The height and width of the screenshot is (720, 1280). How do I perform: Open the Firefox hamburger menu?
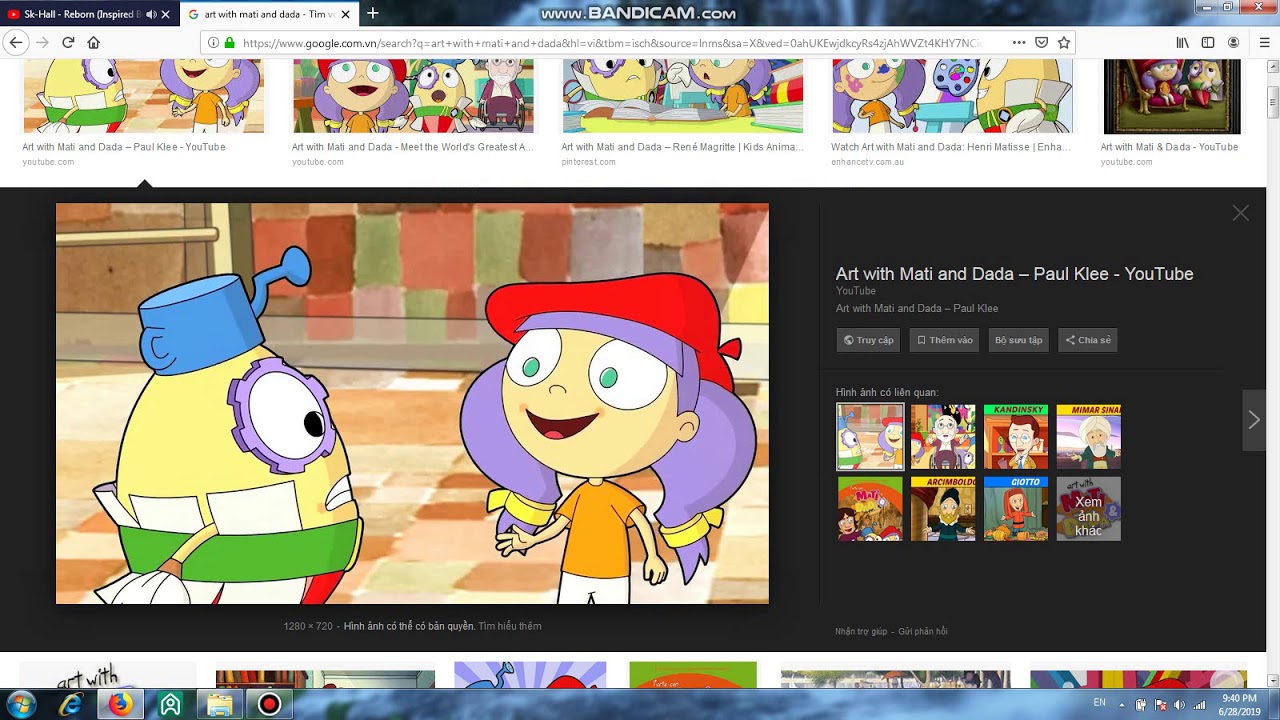point(1264,43)
